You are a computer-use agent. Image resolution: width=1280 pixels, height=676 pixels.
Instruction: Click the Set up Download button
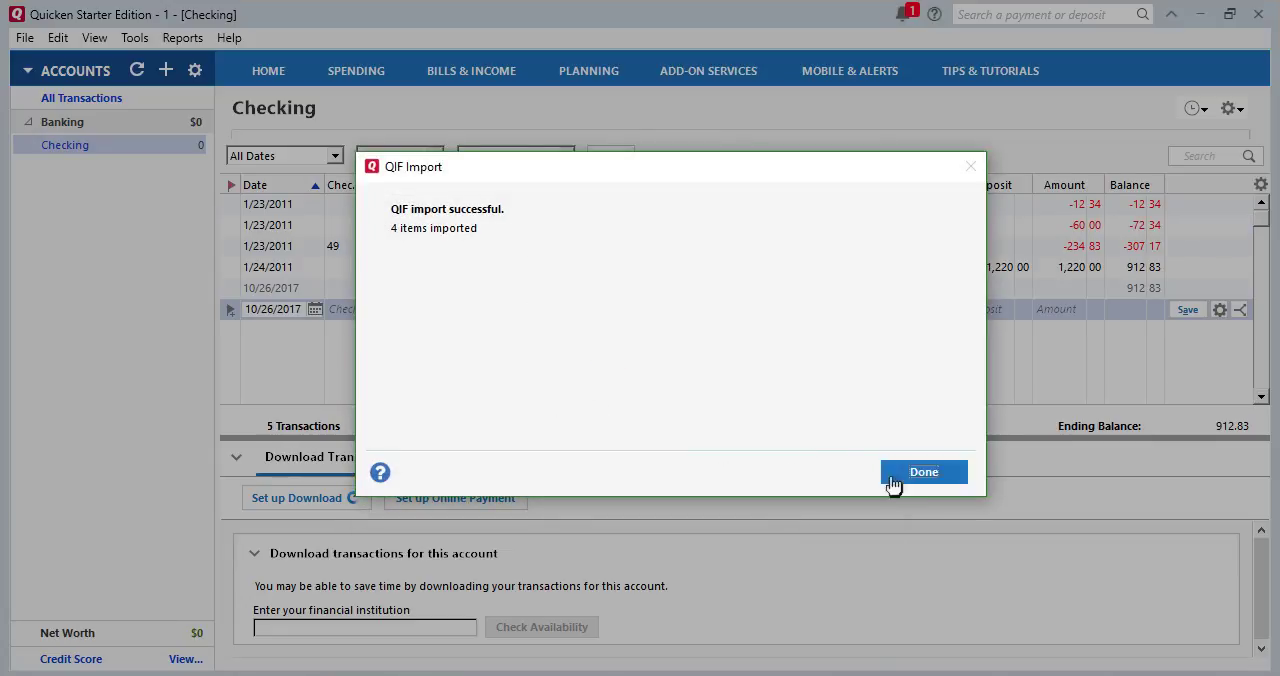pos(304,498)
